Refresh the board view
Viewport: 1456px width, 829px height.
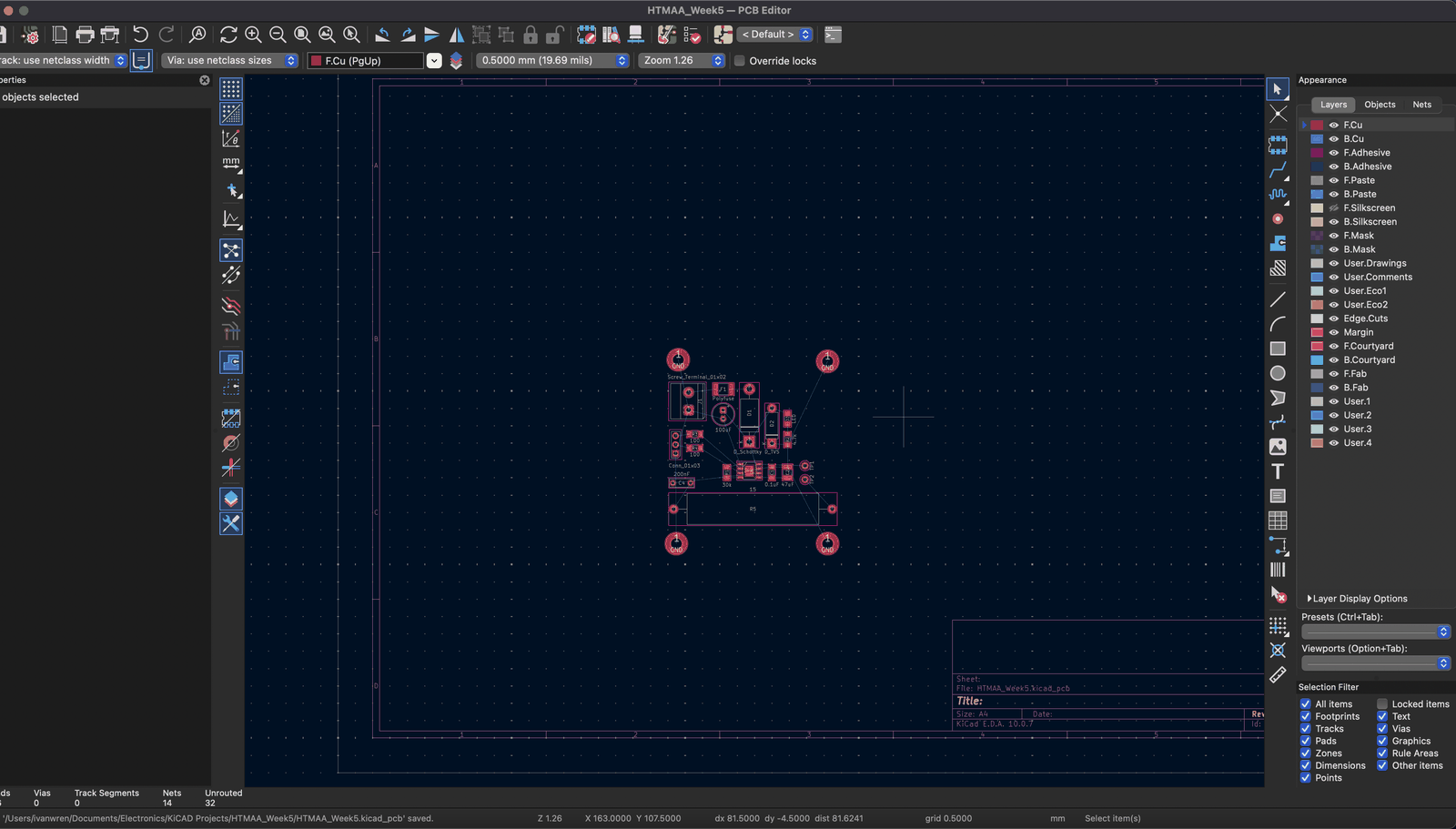click(x=228, y=35)
